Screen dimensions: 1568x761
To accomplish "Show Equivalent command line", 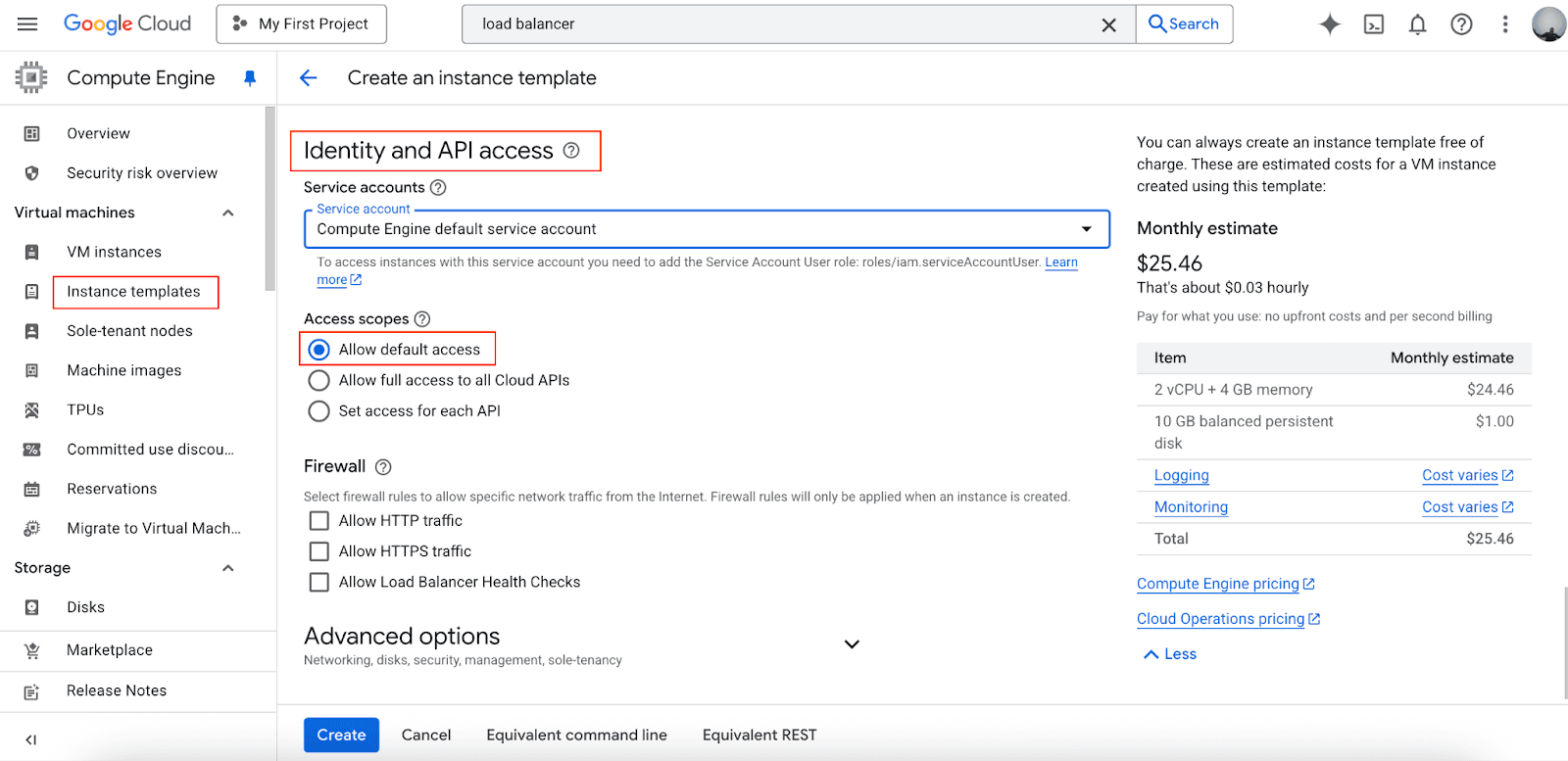I will (x=576, y=735).
